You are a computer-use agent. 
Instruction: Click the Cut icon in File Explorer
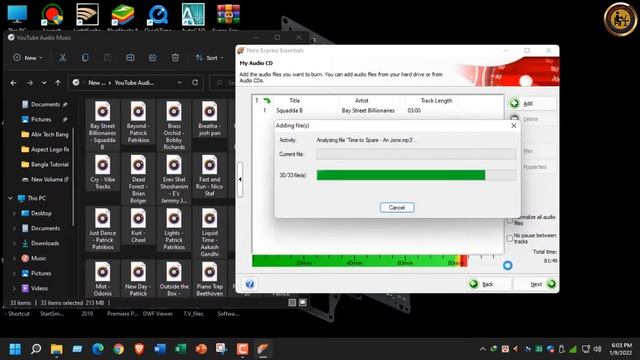click(62, 58)
